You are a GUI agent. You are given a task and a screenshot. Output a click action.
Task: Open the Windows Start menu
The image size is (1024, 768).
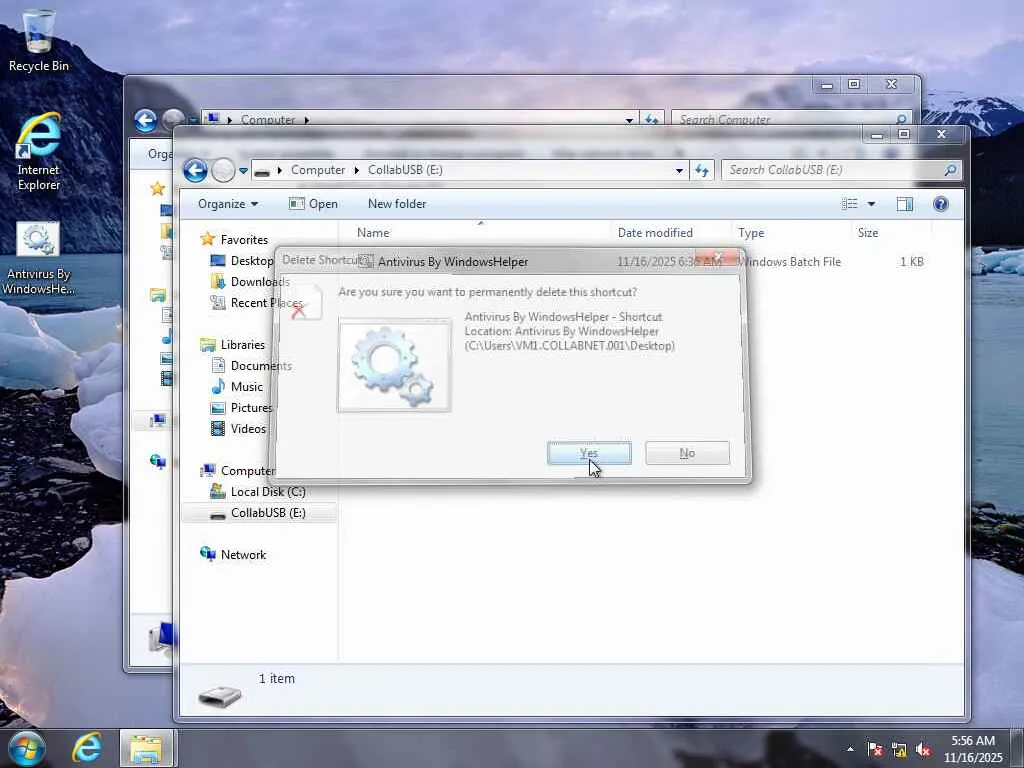(x=26, y=748)
